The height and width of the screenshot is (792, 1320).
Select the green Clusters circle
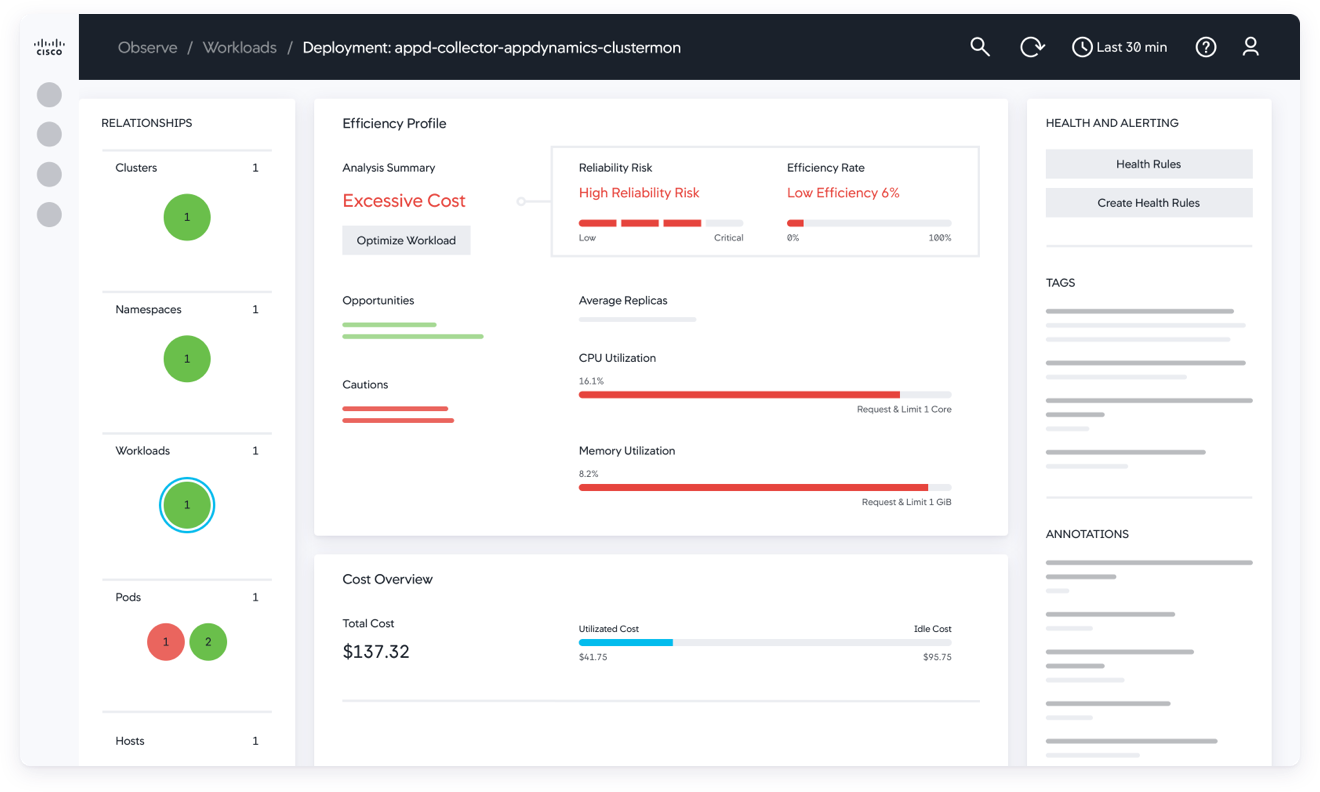click(187, 217)
